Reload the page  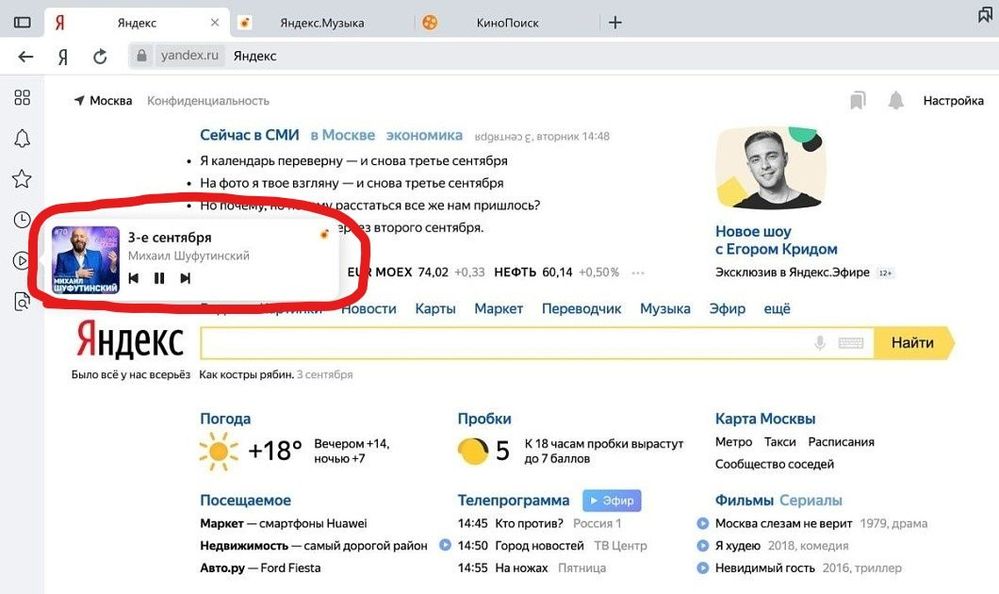100,57
